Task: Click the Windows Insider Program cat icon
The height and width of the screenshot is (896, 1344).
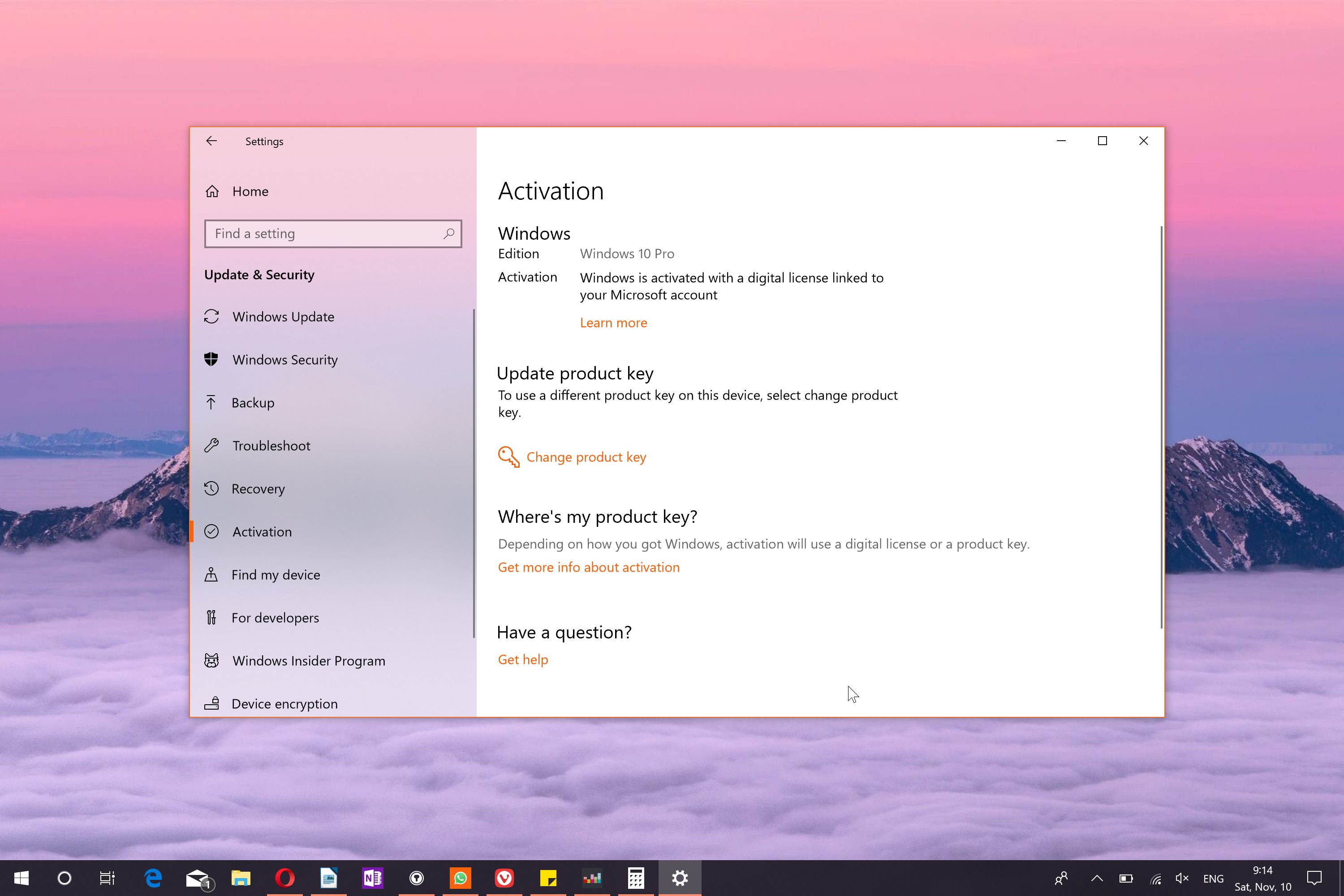Action: tap(211, 660)
